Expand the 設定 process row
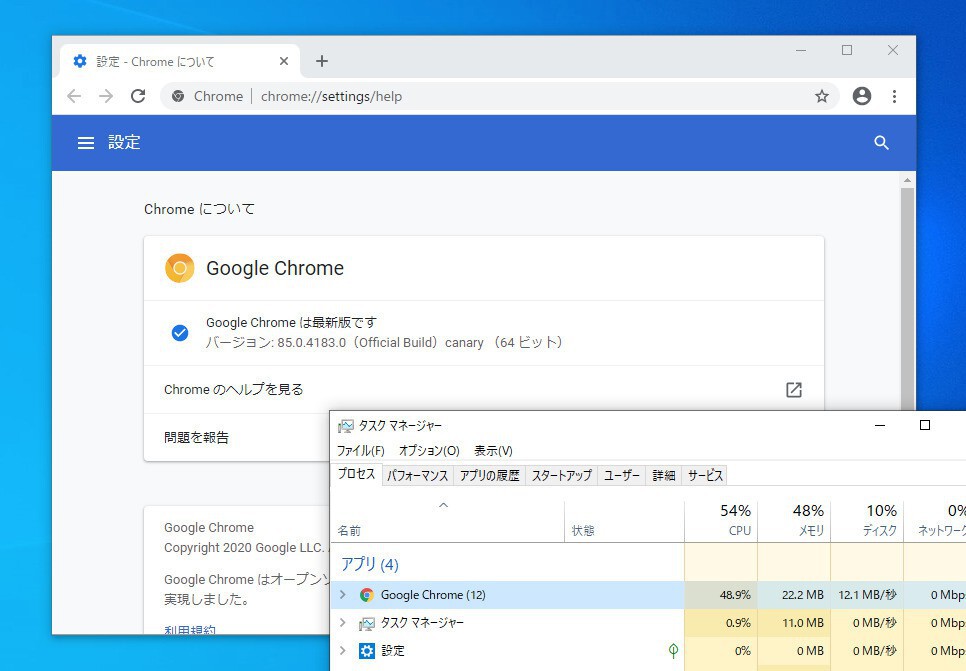Viewport: 966px width, 671px height. click(343, 650)
